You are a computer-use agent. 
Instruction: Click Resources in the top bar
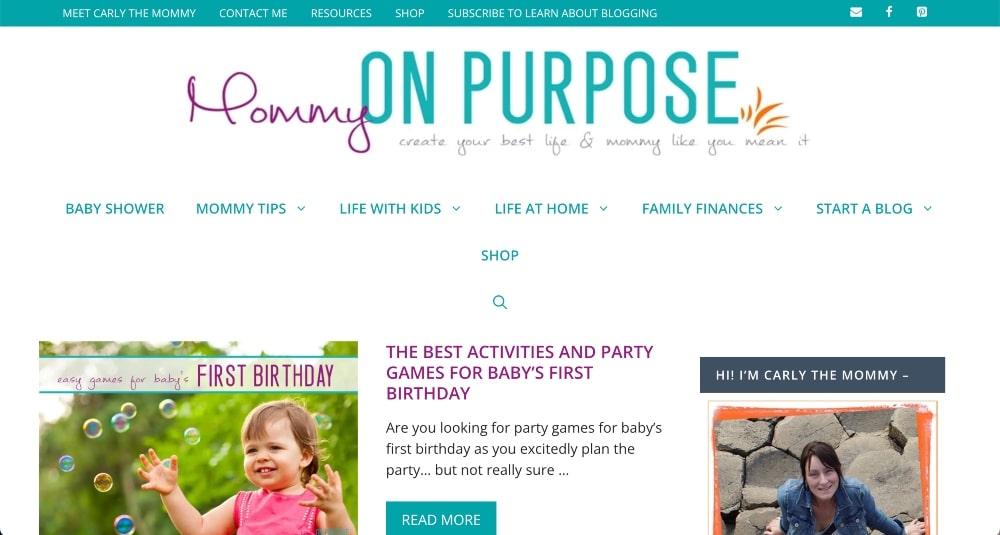pyautogui.click(x=341, y=13)
